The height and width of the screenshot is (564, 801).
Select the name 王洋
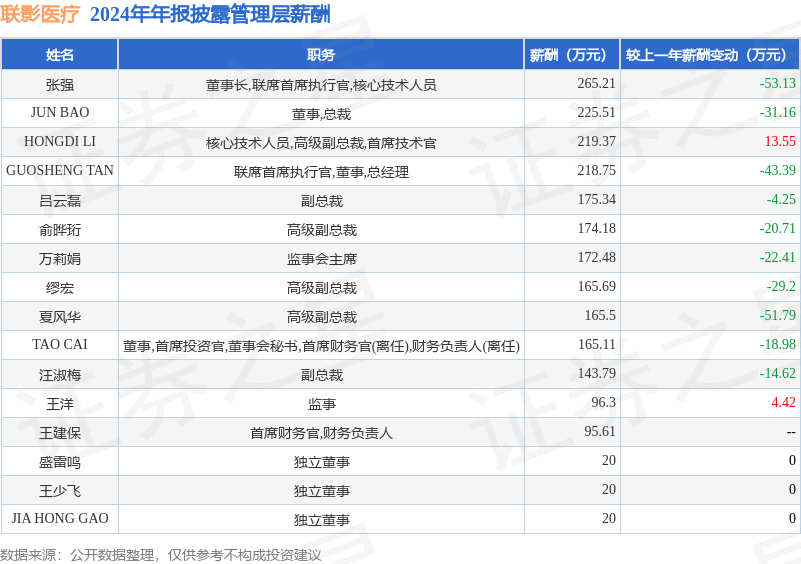click(x=60, y=404)
